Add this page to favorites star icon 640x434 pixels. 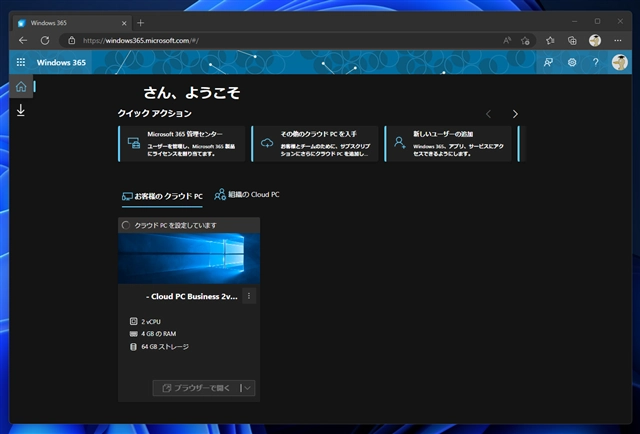coord(525,40)
